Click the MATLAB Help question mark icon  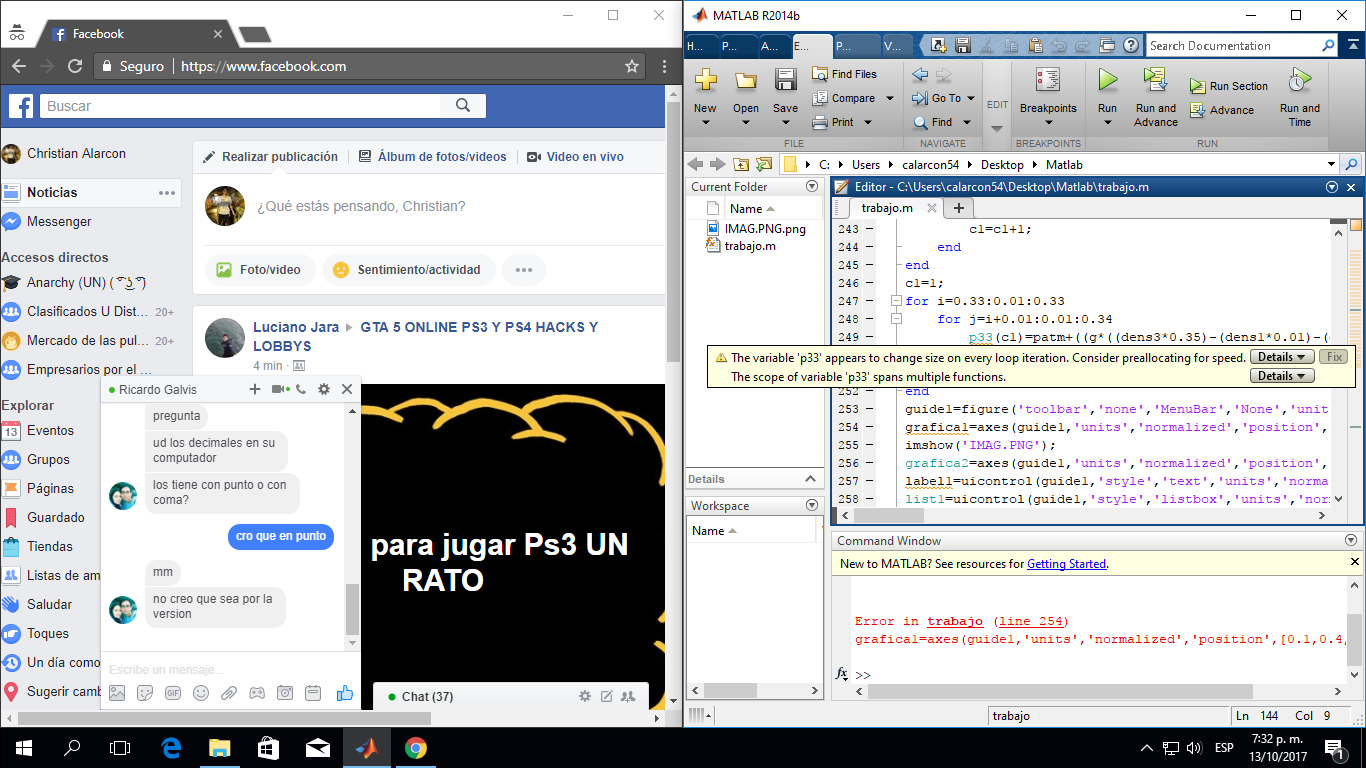pyautogui.click(x=1131, y=45)
